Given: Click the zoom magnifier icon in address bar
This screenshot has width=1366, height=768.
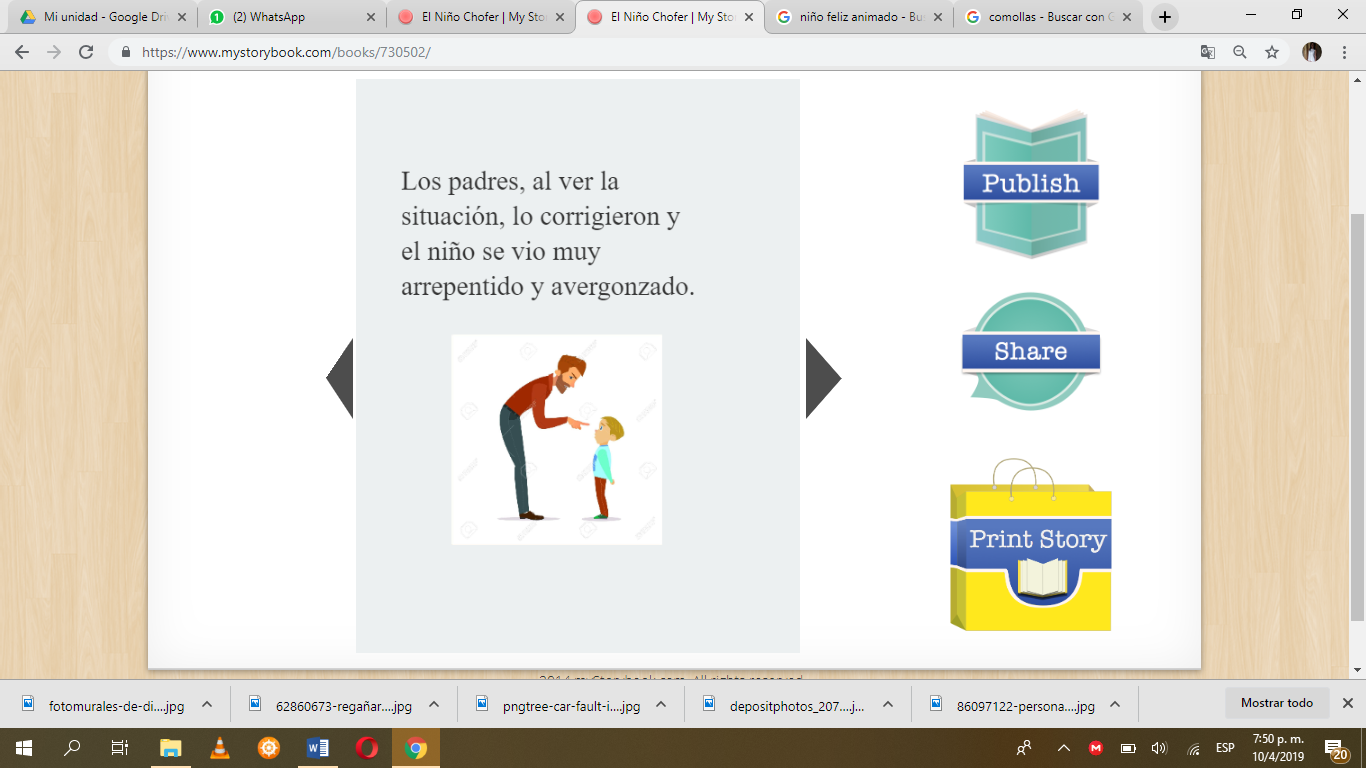Looking at the screenshot, I should [1240, 52].
